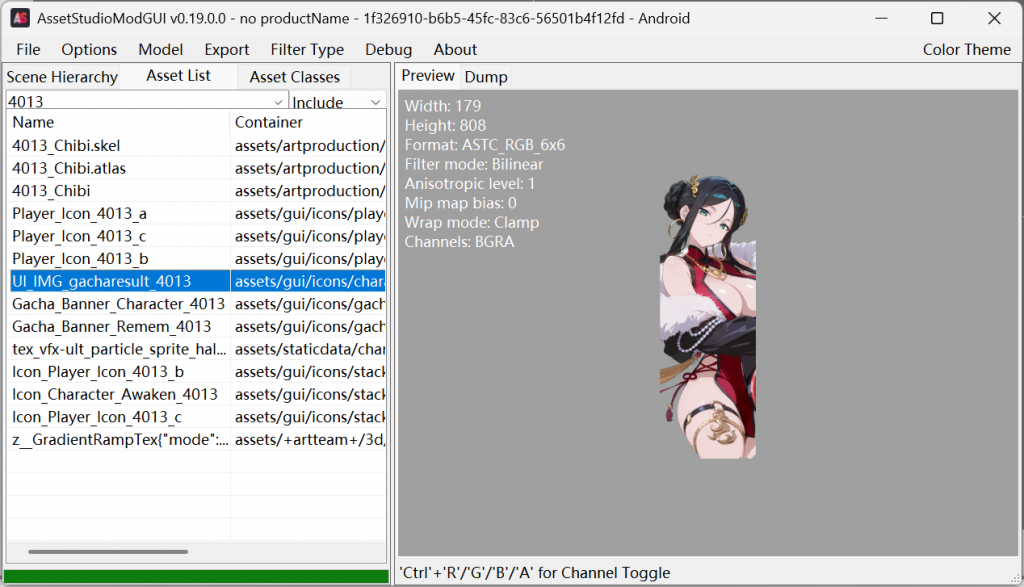Switch to the Asset List tab
The height and width of the screenshot is (587, 1024).
(x=178, y=76)
